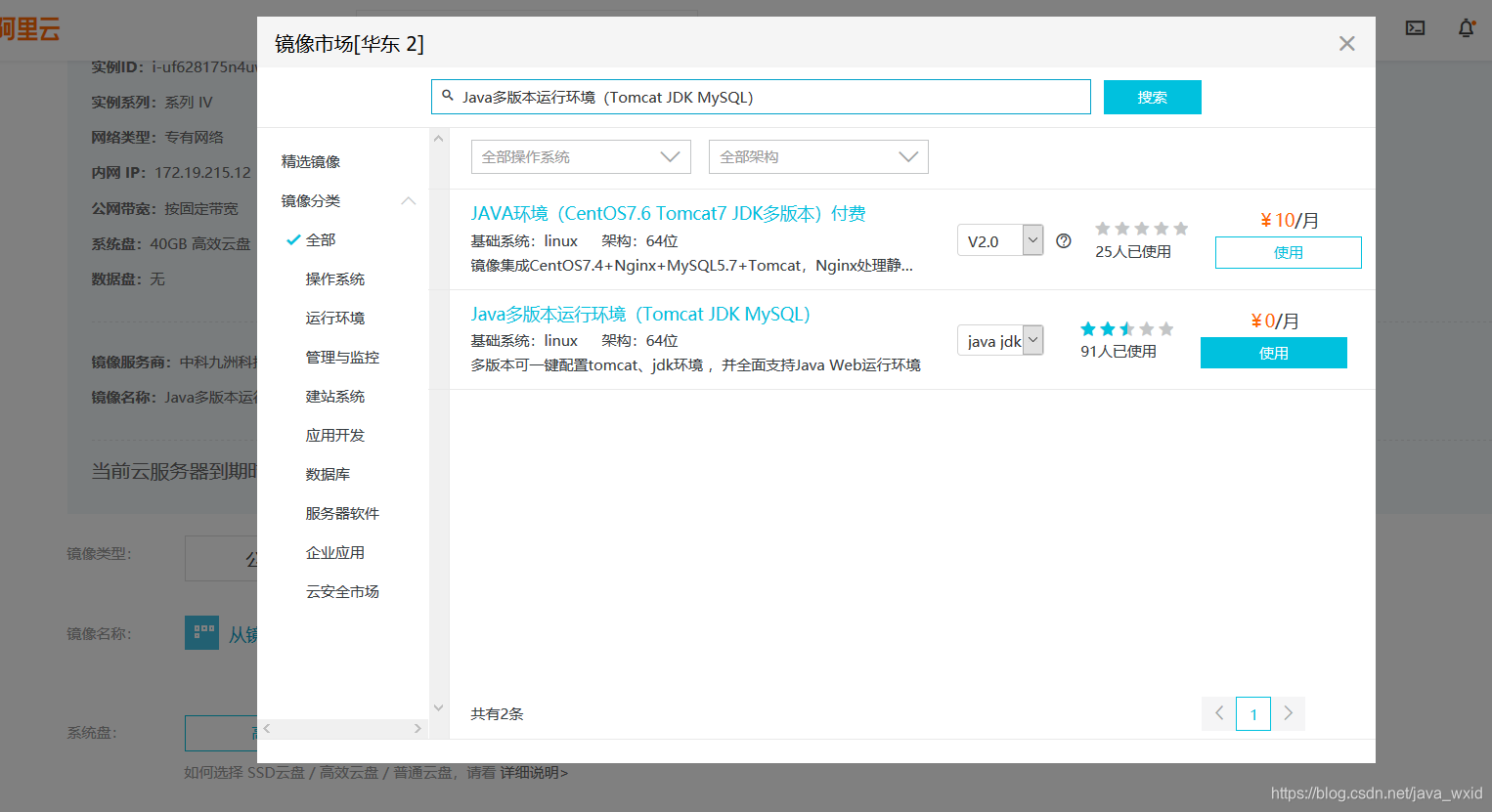Screen dimensions: 1492x812
Task: Click the version help question icon
Action: click(1064, 240)
